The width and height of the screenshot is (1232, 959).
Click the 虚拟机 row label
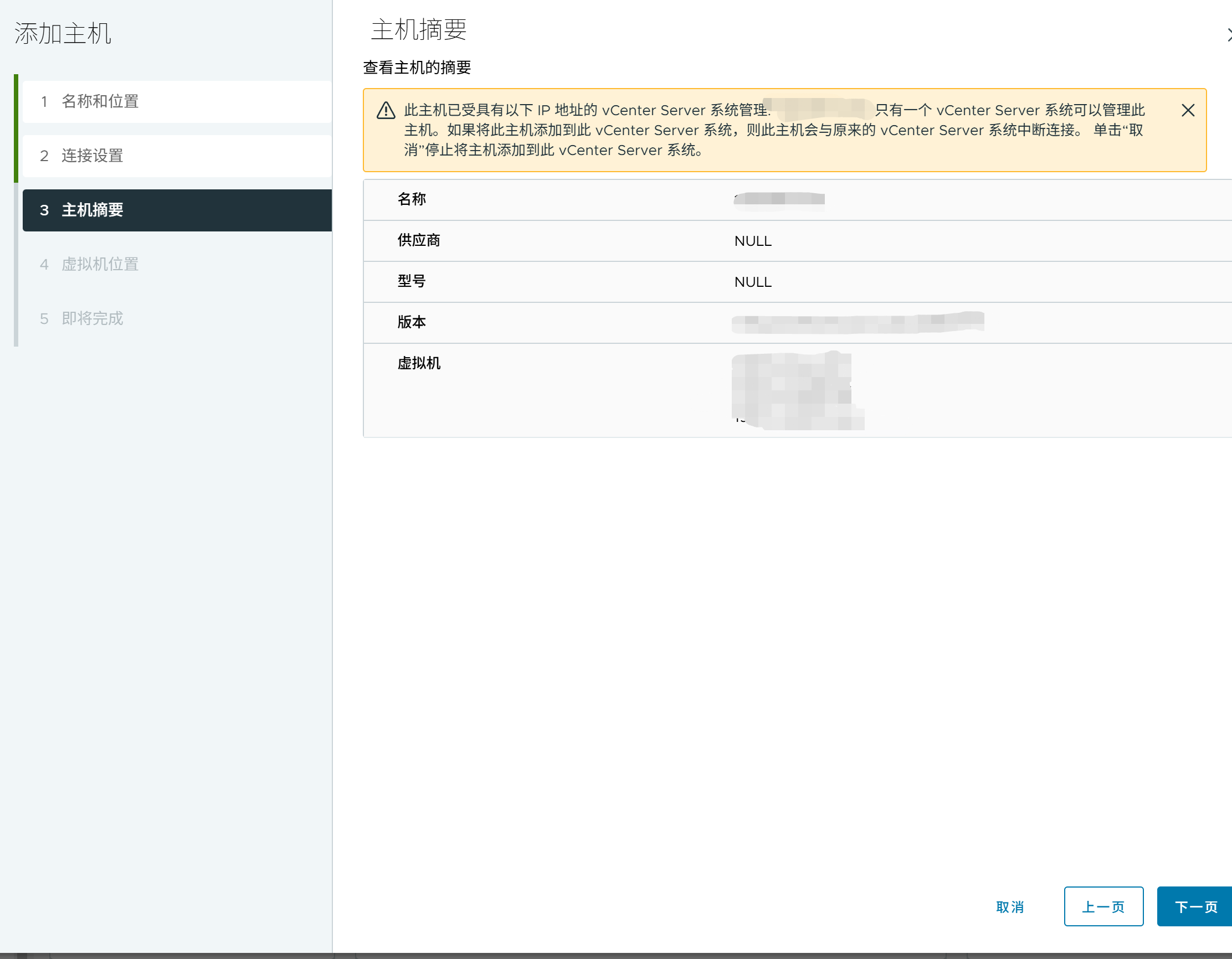point(419,363)
